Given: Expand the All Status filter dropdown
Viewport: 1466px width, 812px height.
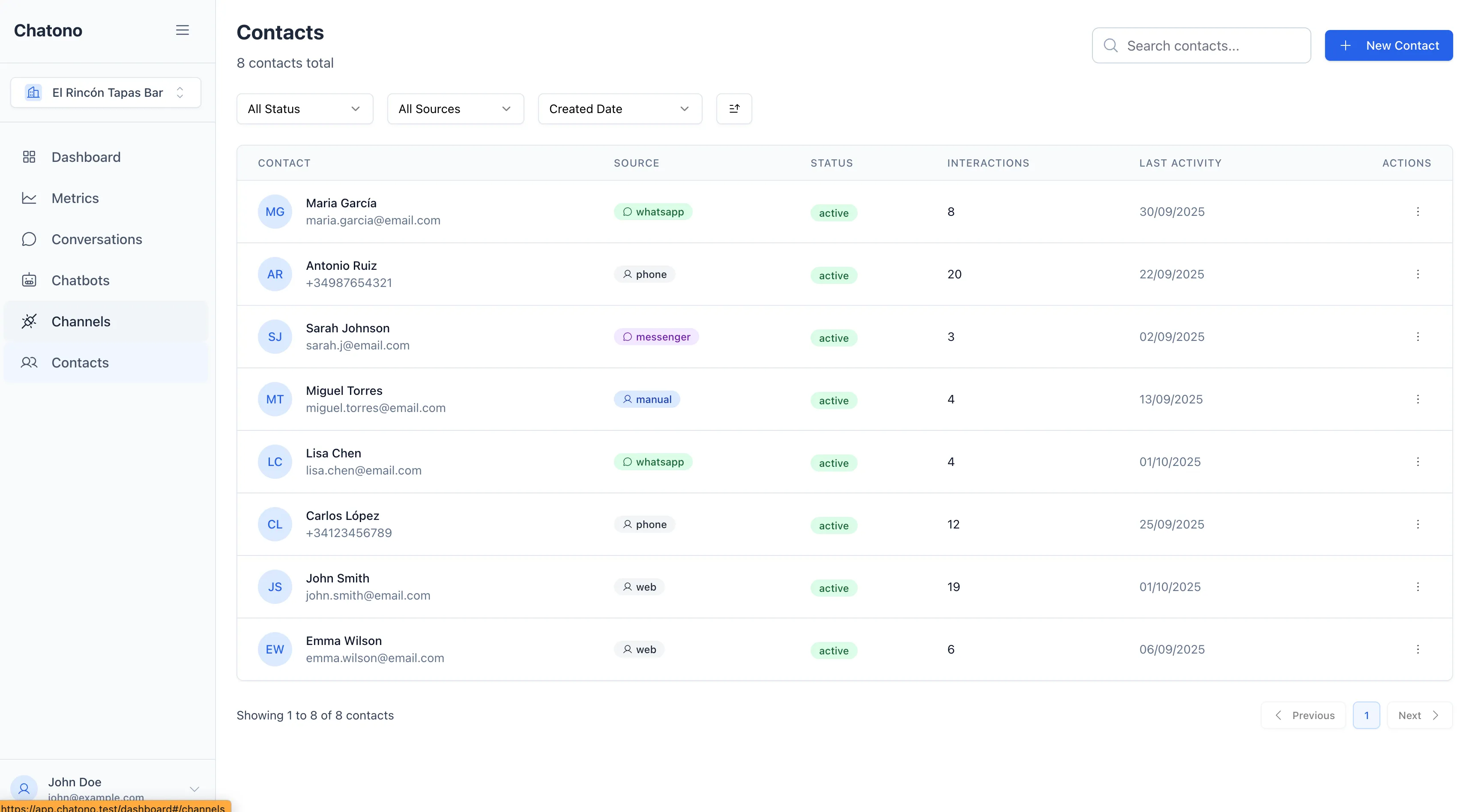Looking at the screenshot, I should (305, 109).
